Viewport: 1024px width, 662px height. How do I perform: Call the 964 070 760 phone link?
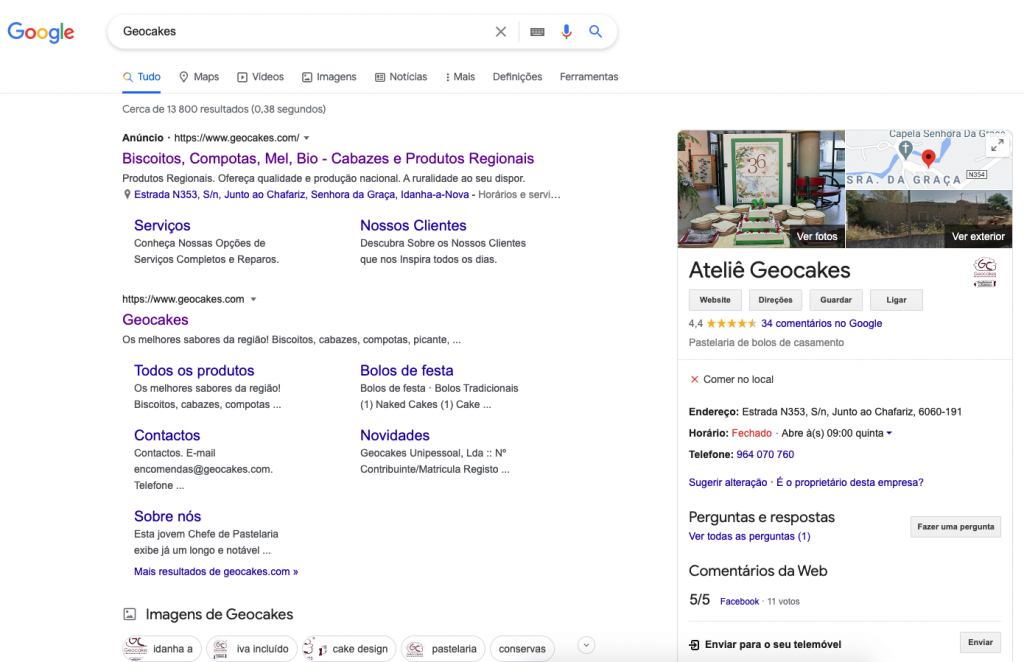[765, 455]
